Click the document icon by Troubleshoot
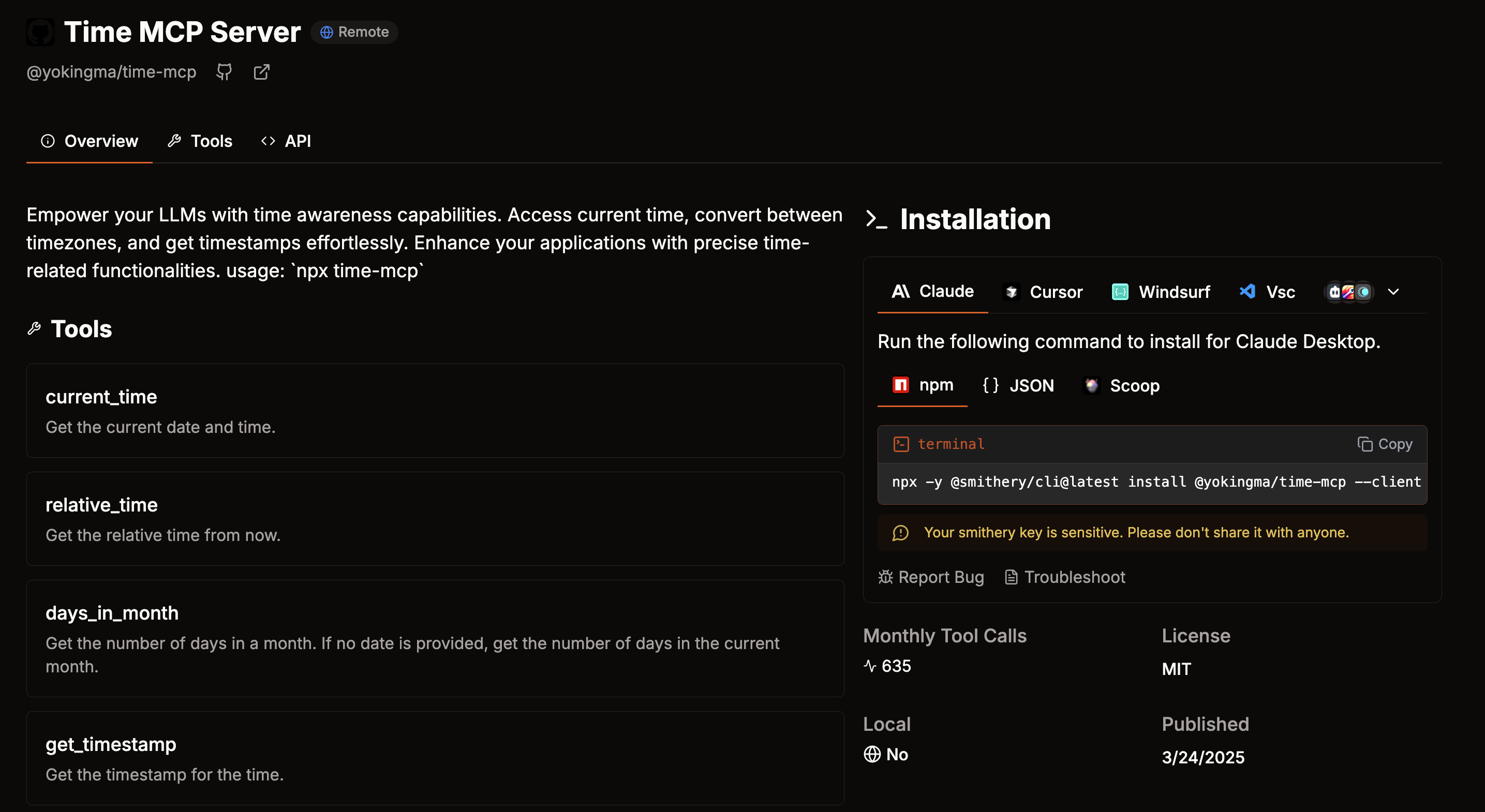Viewport: 1485px width, 812px height. [x=1011, y=577]
